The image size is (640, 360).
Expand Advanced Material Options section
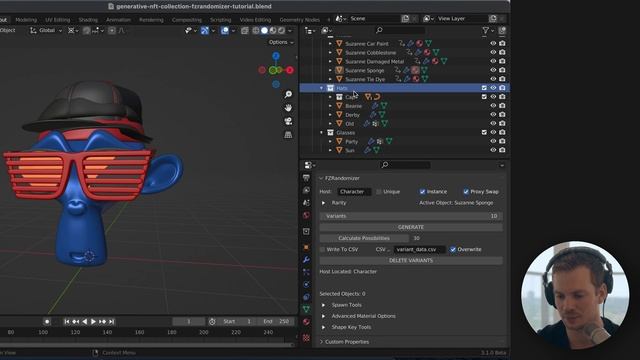(x=323, y=316)
